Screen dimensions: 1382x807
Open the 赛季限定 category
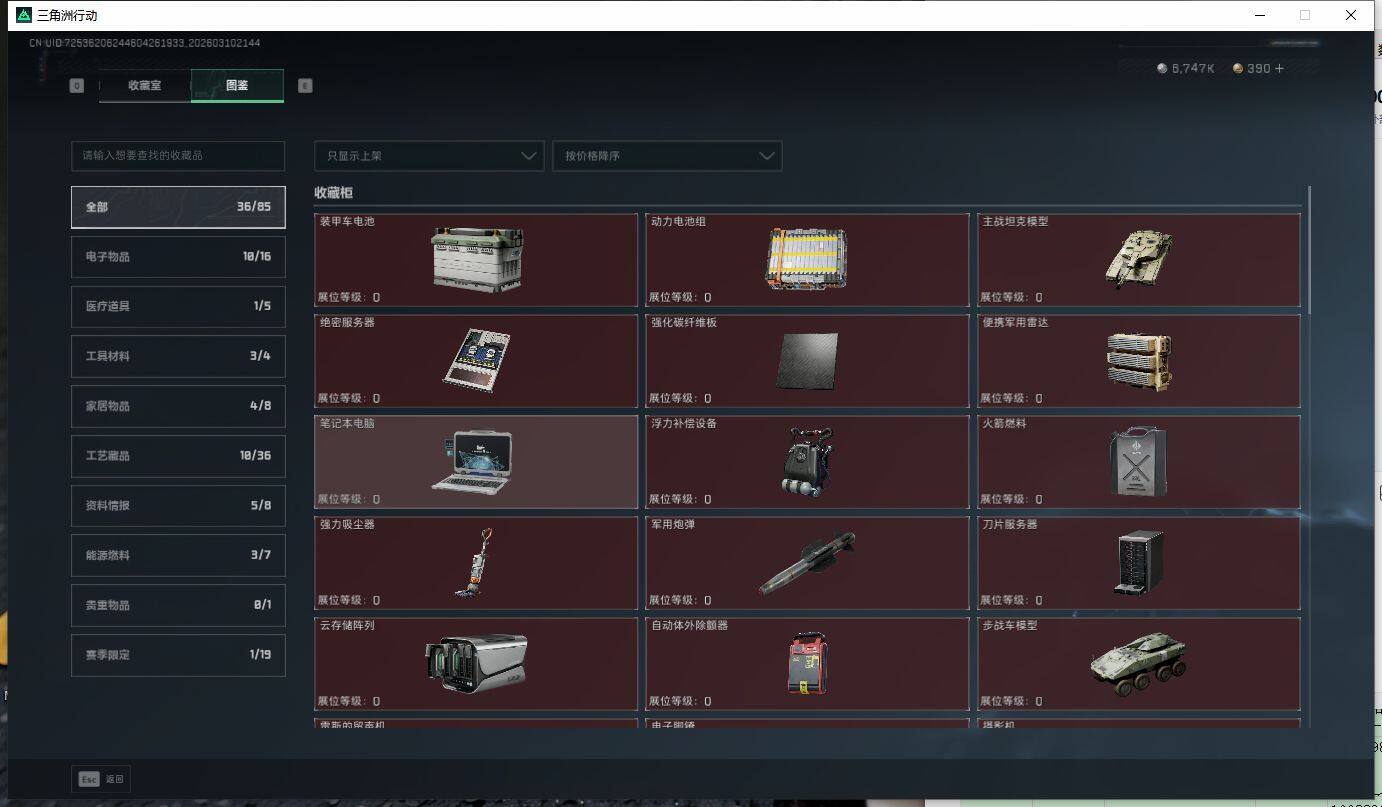point(178,655)
